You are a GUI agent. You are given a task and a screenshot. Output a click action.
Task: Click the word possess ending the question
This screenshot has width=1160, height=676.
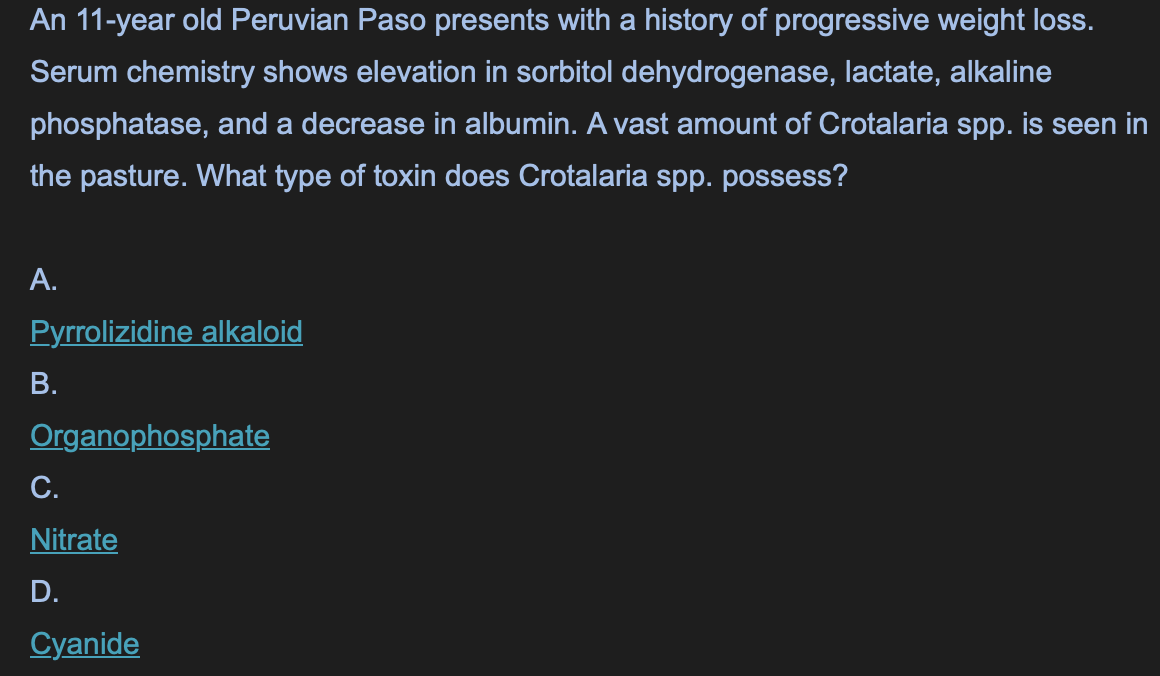pyautogui.click(x=784, y=177)
